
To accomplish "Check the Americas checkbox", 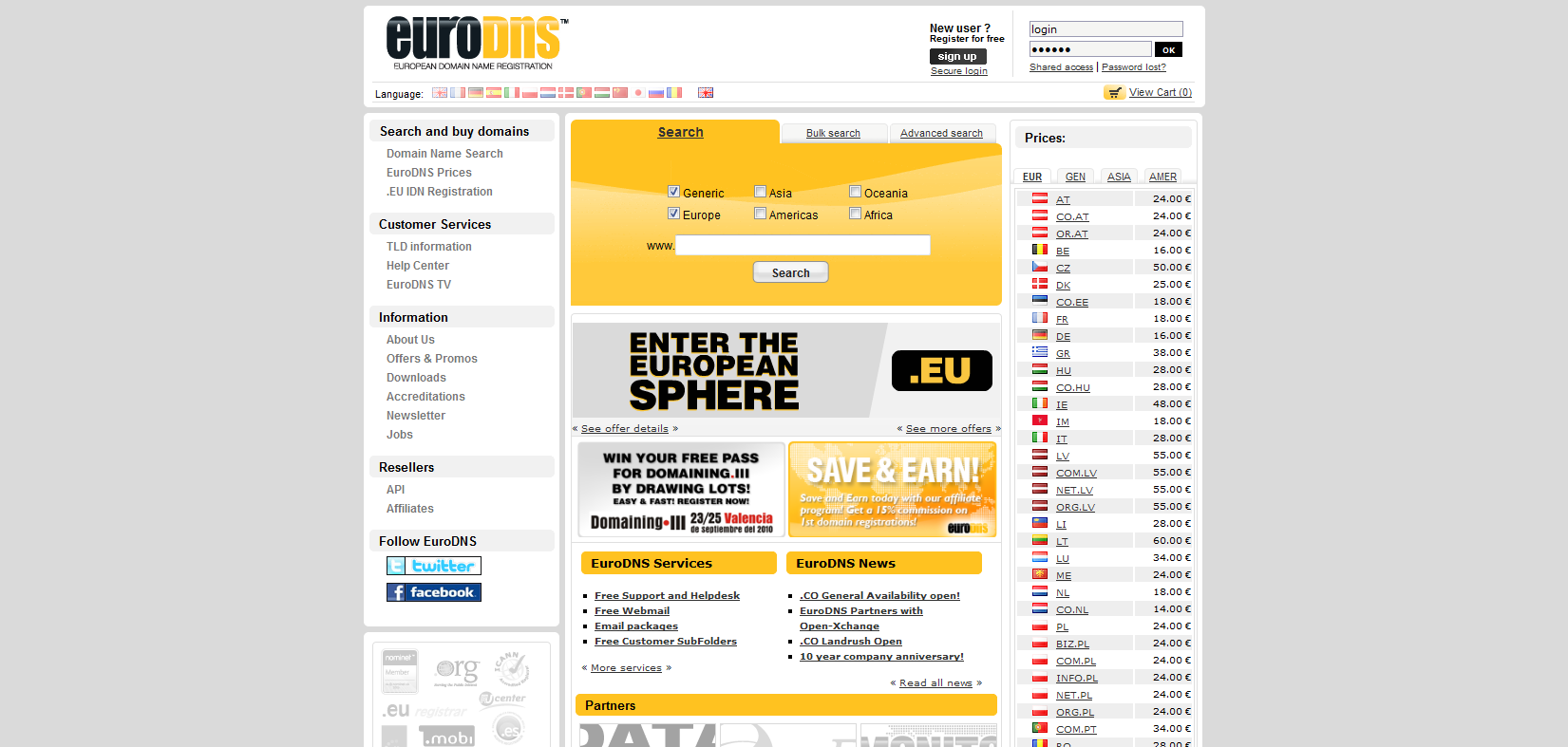I will click(x=760, y=214).
